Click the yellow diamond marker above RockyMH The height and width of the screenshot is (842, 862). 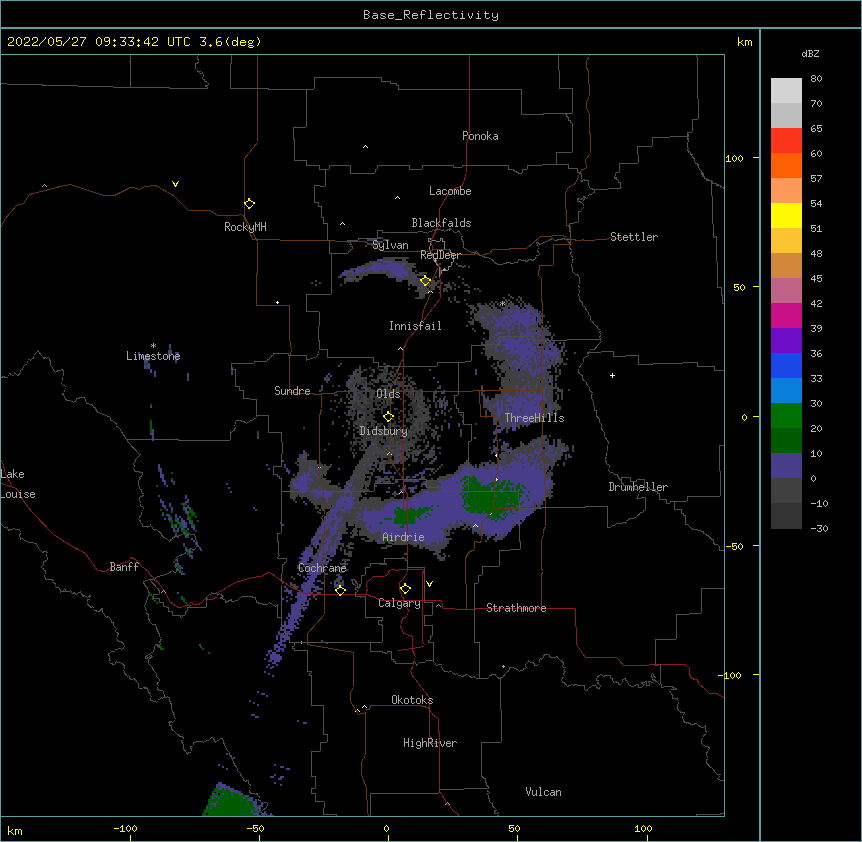250,204
